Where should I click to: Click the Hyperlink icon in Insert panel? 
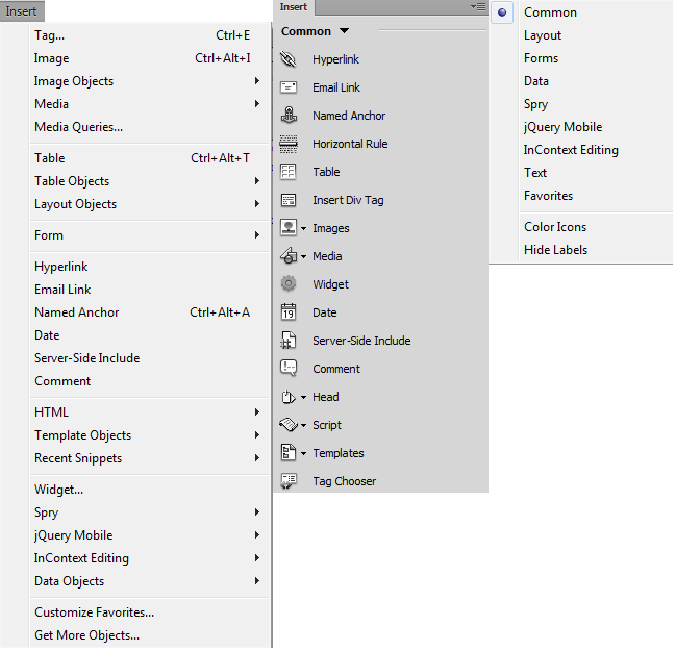click(x=289, y=60)
